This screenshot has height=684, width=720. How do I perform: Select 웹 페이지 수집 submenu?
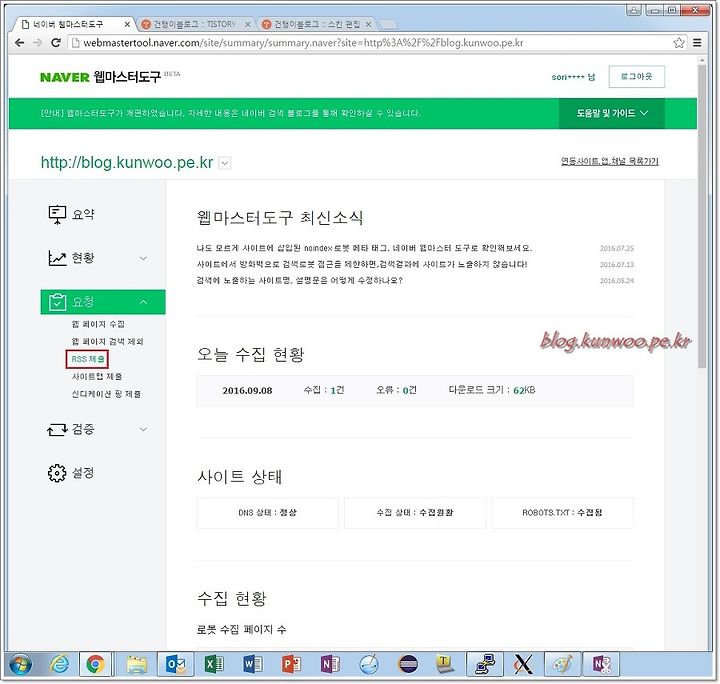(98, 324)
